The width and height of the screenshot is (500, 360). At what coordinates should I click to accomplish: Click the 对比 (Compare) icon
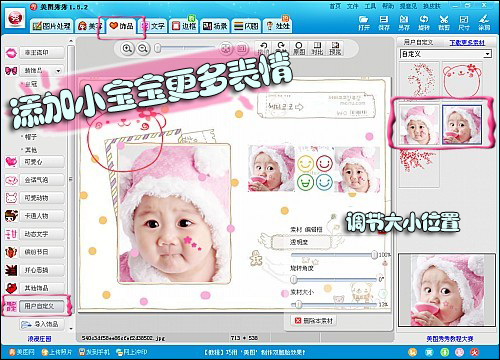pos(317,46)
